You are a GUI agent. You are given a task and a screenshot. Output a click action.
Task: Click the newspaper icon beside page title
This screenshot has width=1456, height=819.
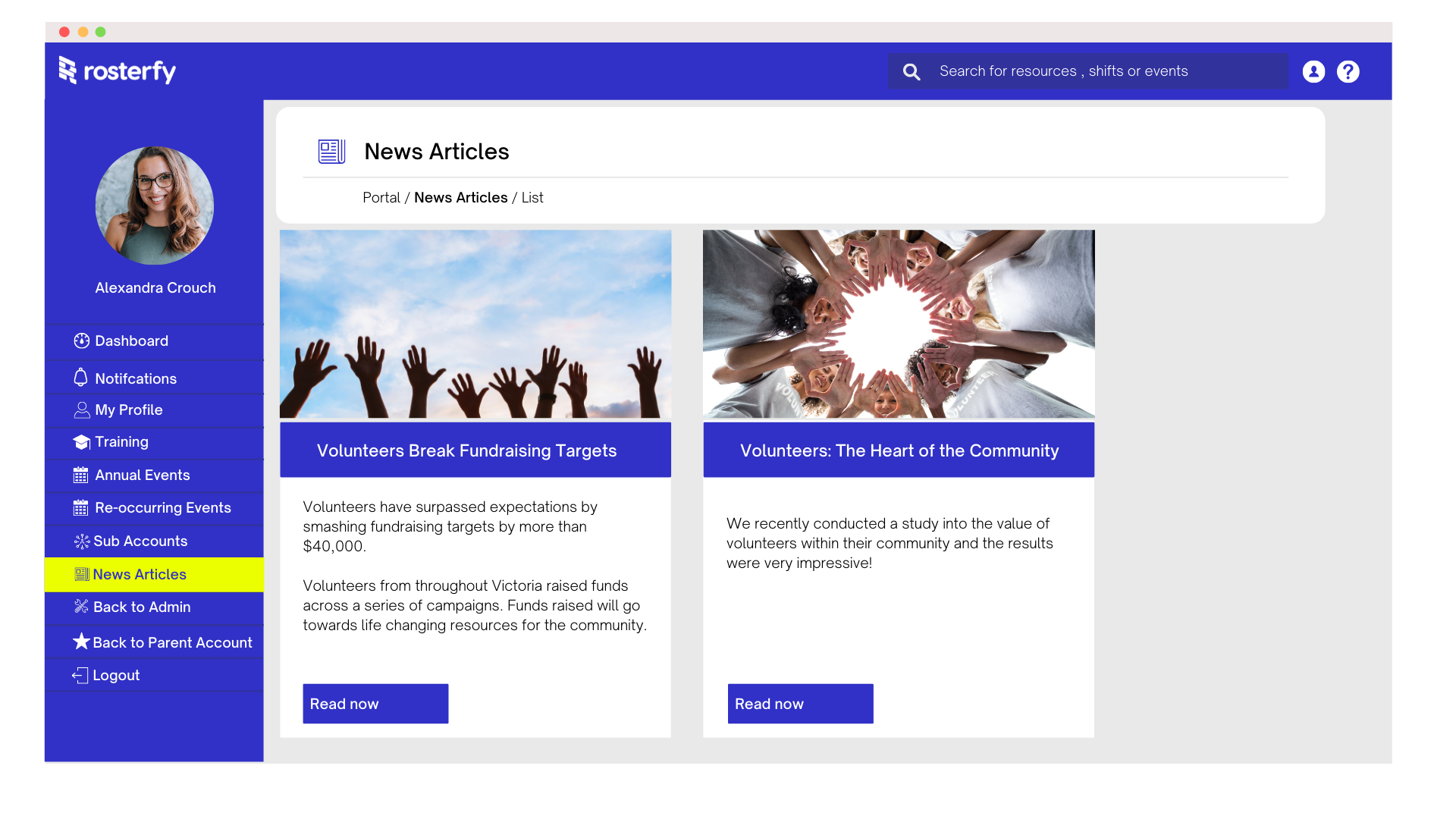pyautogui.click(x=331, y=152)
